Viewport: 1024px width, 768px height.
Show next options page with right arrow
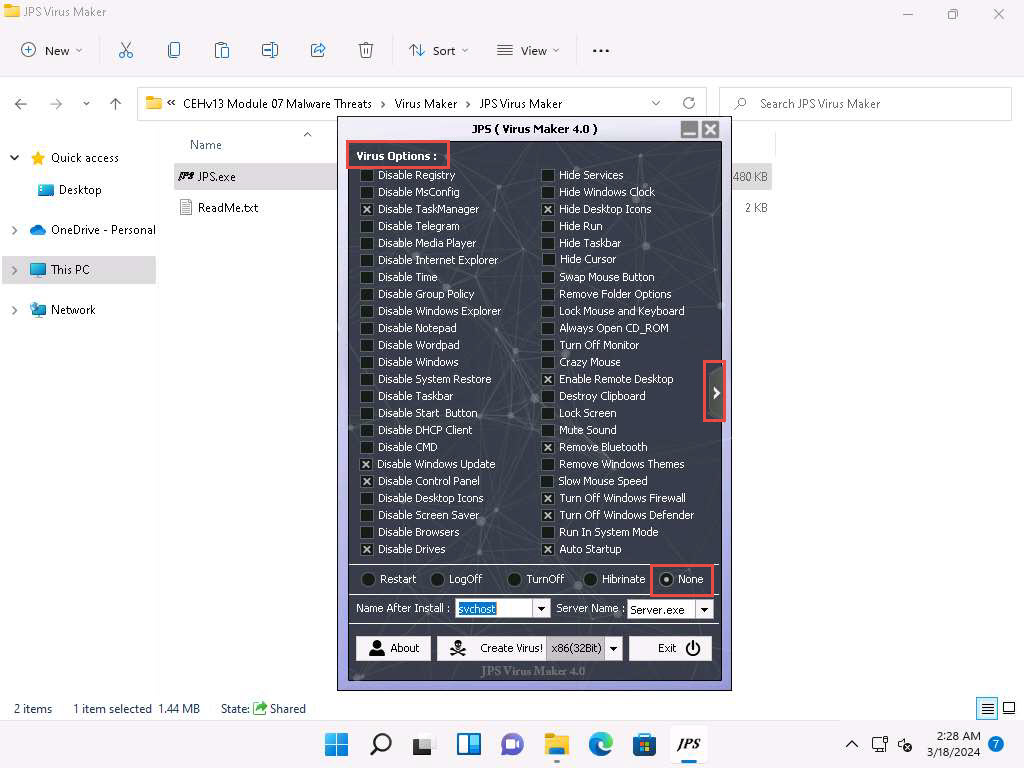[x=715, y=393]
